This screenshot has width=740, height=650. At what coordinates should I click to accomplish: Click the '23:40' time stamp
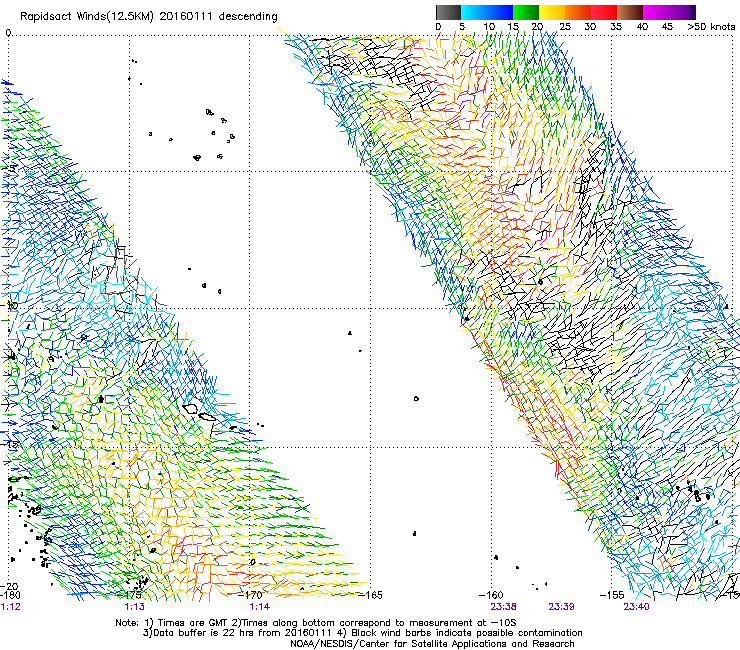point(636,607)
